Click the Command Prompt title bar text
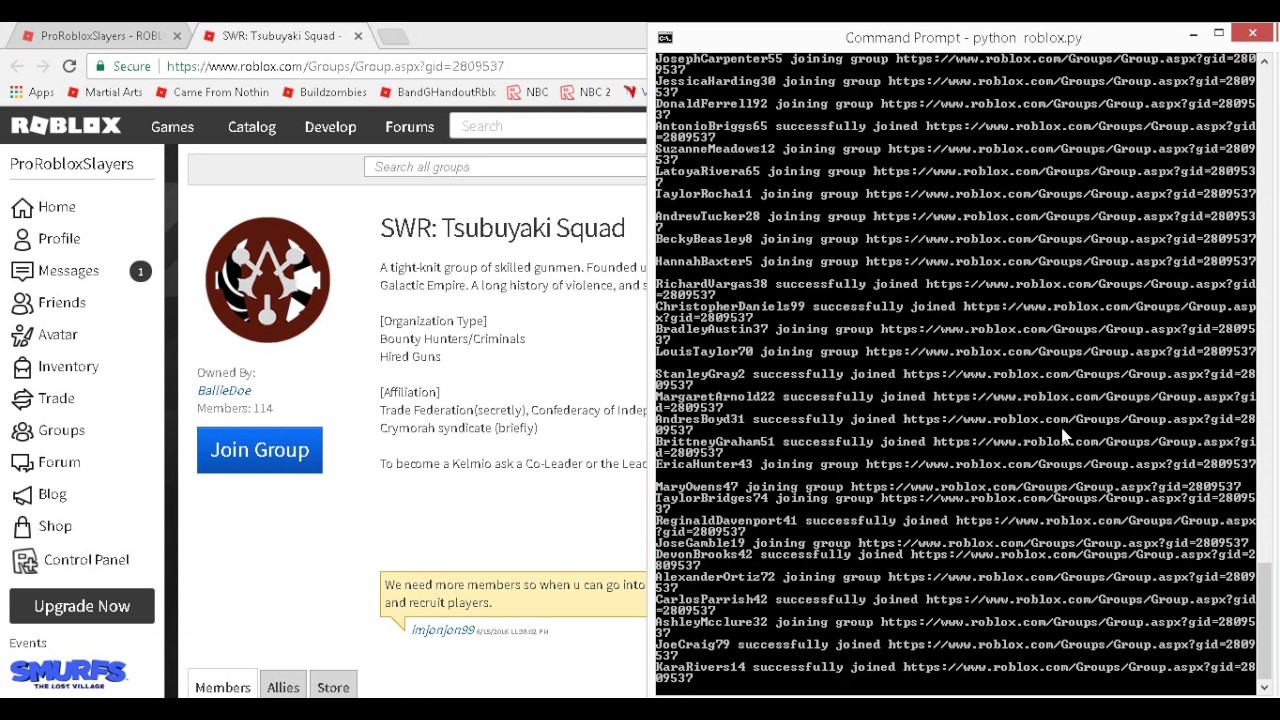This screenshot has height=720, width=1280. coord(964,38)
